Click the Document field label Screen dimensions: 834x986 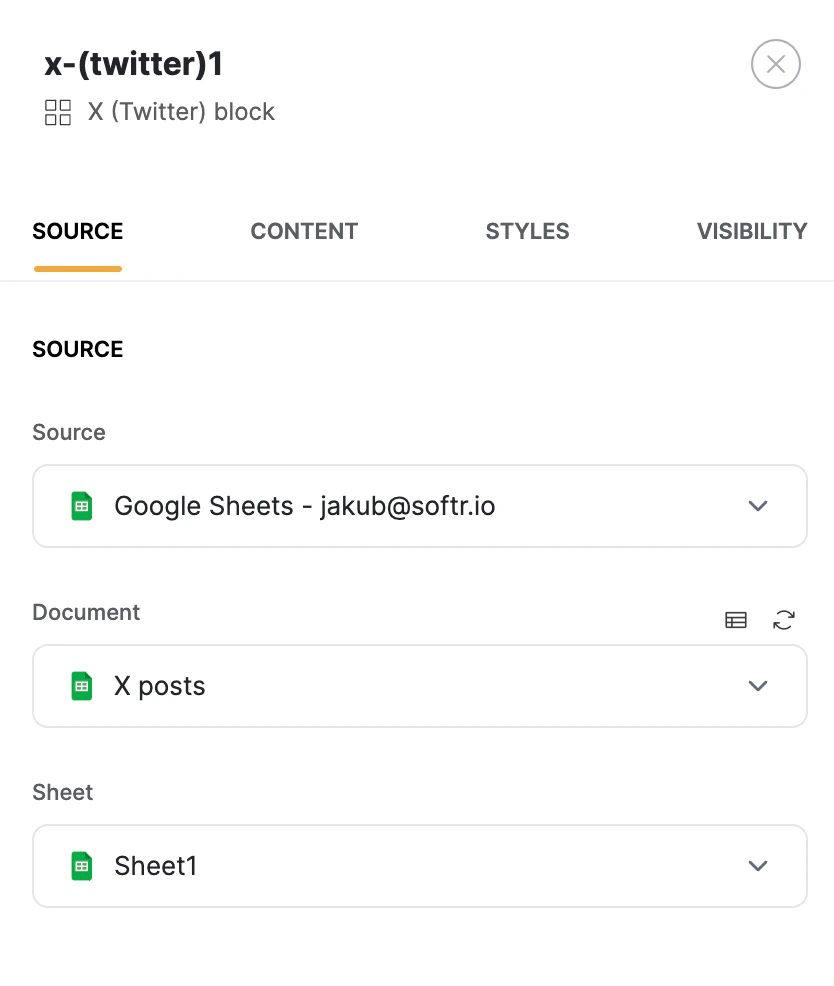point(86,612)
